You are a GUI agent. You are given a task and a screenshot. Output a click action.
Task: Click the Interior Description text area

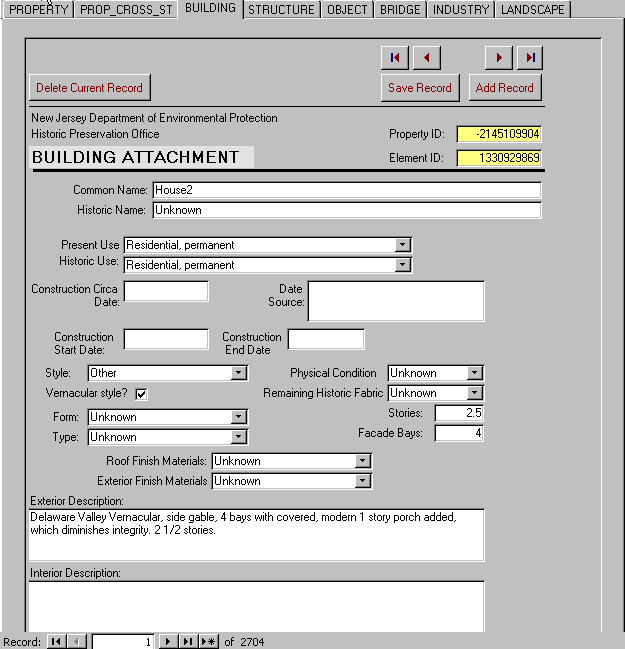tap(256, 606)
